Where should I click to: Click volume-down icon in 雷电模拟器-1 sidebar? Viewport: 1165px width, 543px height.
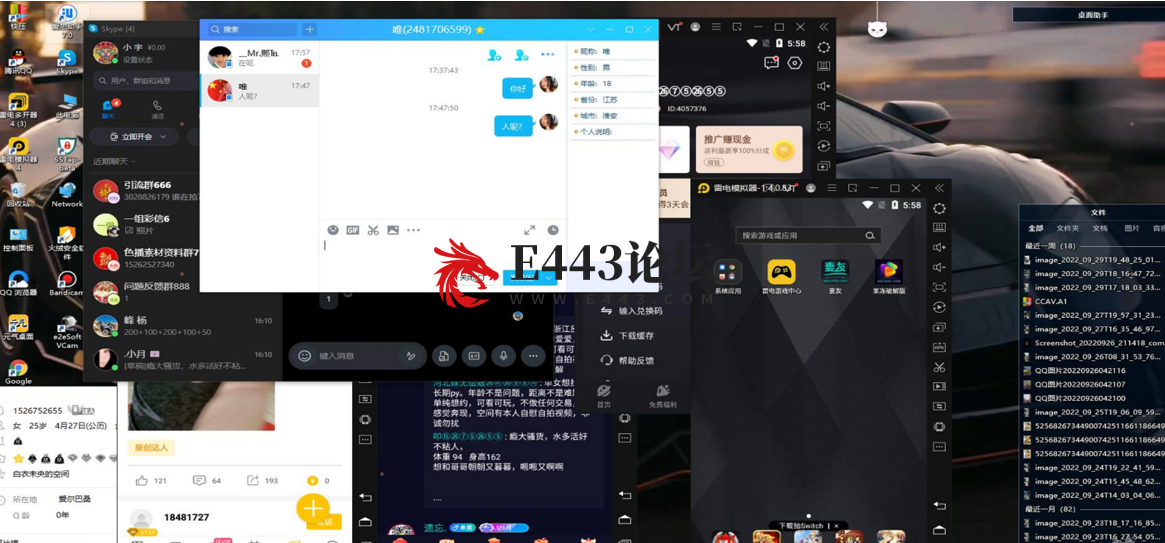(940, 267)
